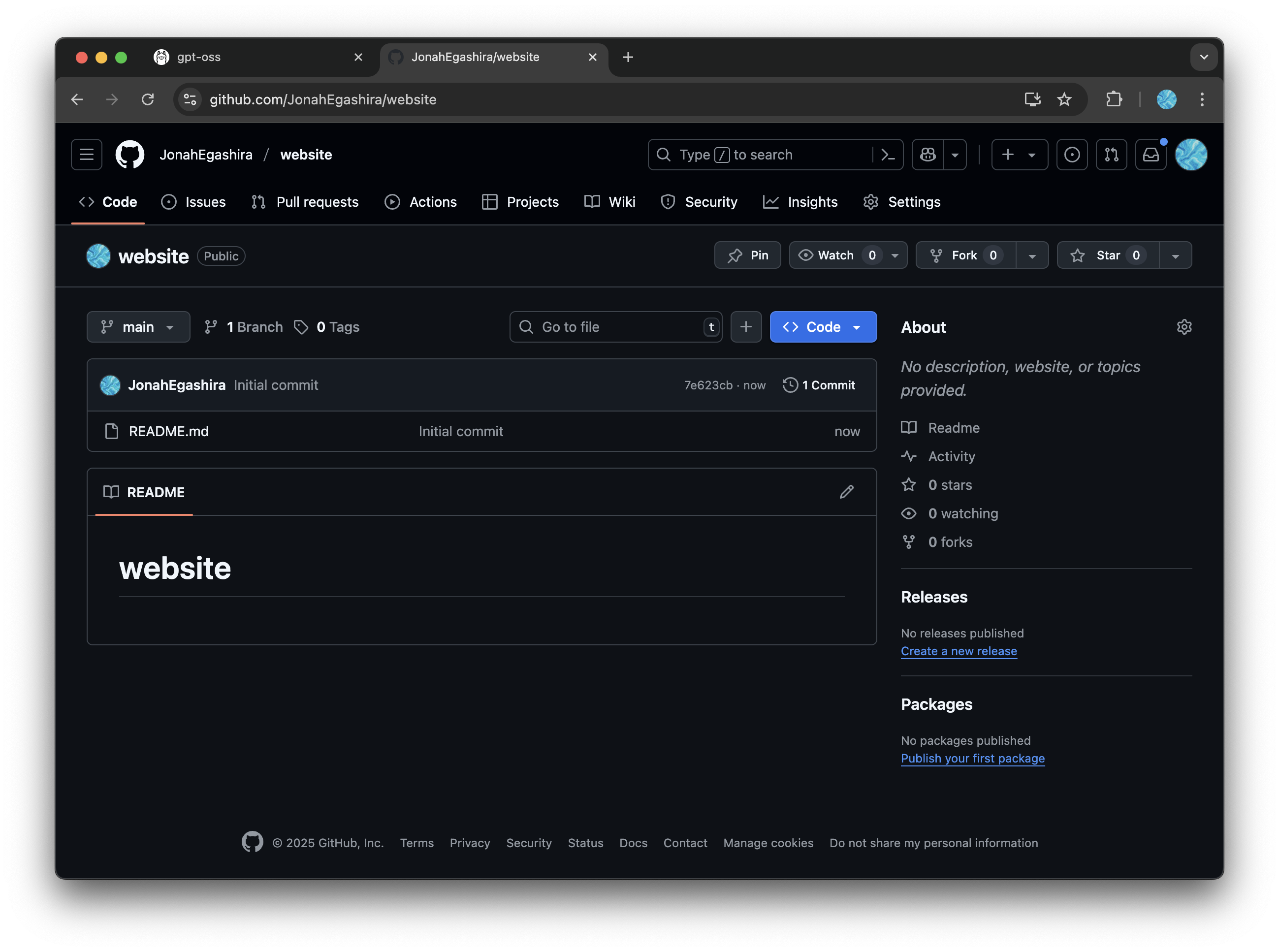The image size is (1279, 952).
Task: Click Create a new release link
Action: pos(959,651)
